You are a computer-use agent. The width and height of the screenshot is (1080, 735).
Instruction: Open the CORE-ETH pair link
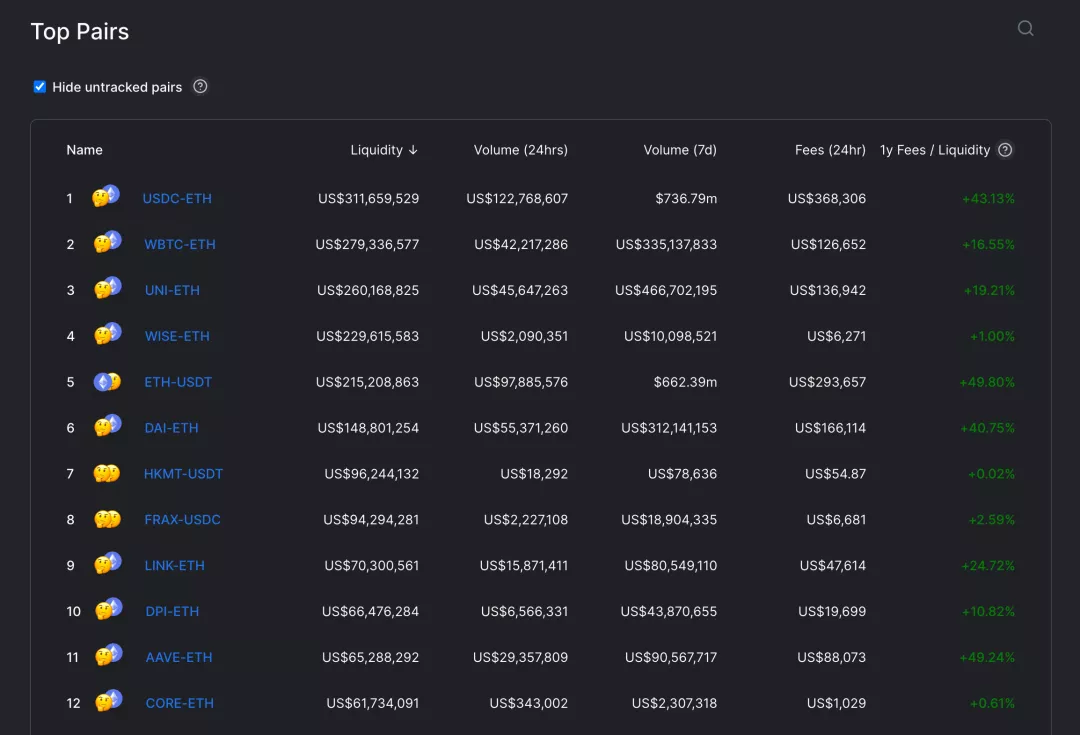click(x=180, y=703)
